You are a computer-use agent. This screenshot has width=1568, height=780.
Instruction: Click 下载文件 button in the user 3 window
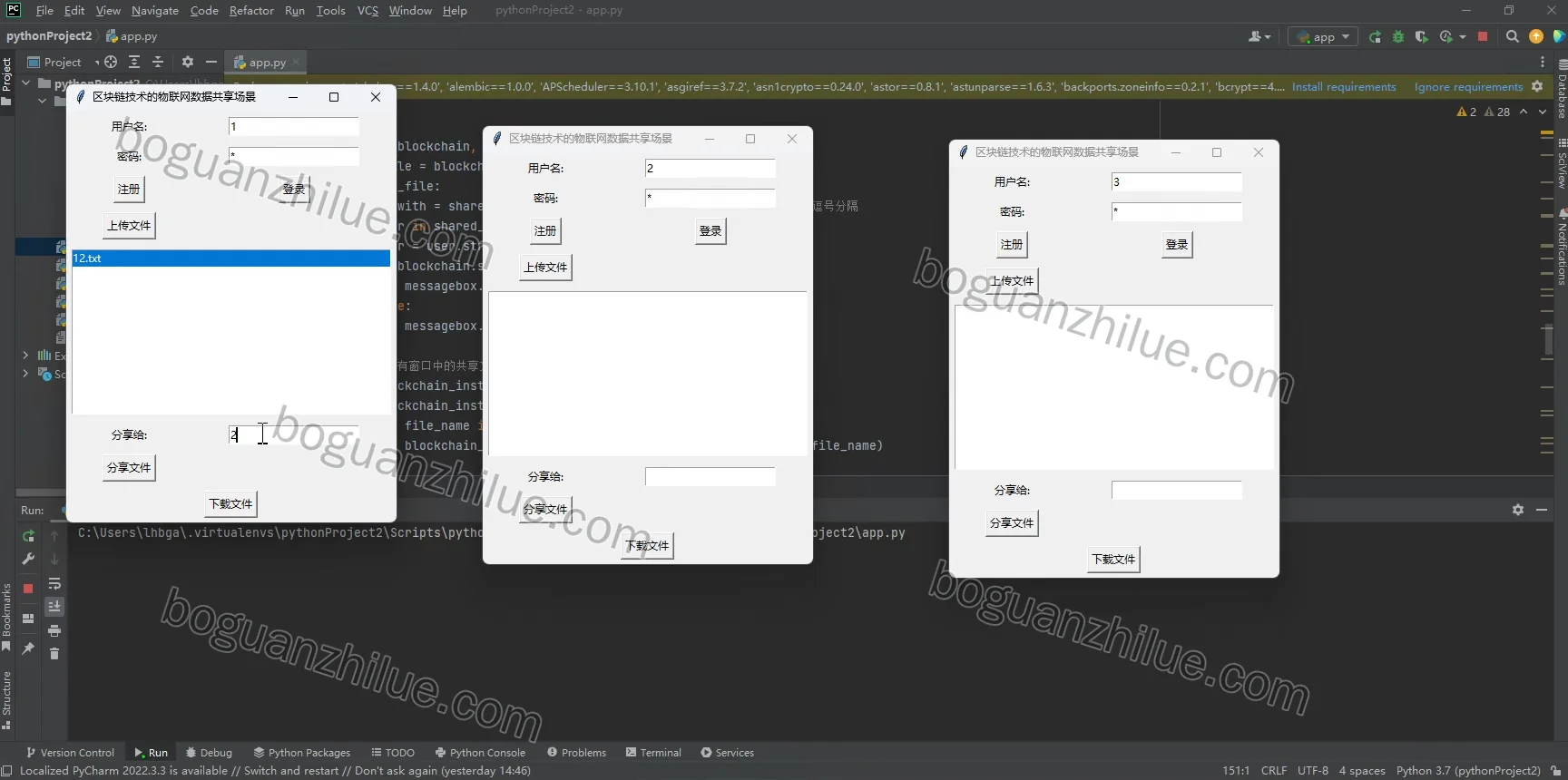tap(1113, 560)
